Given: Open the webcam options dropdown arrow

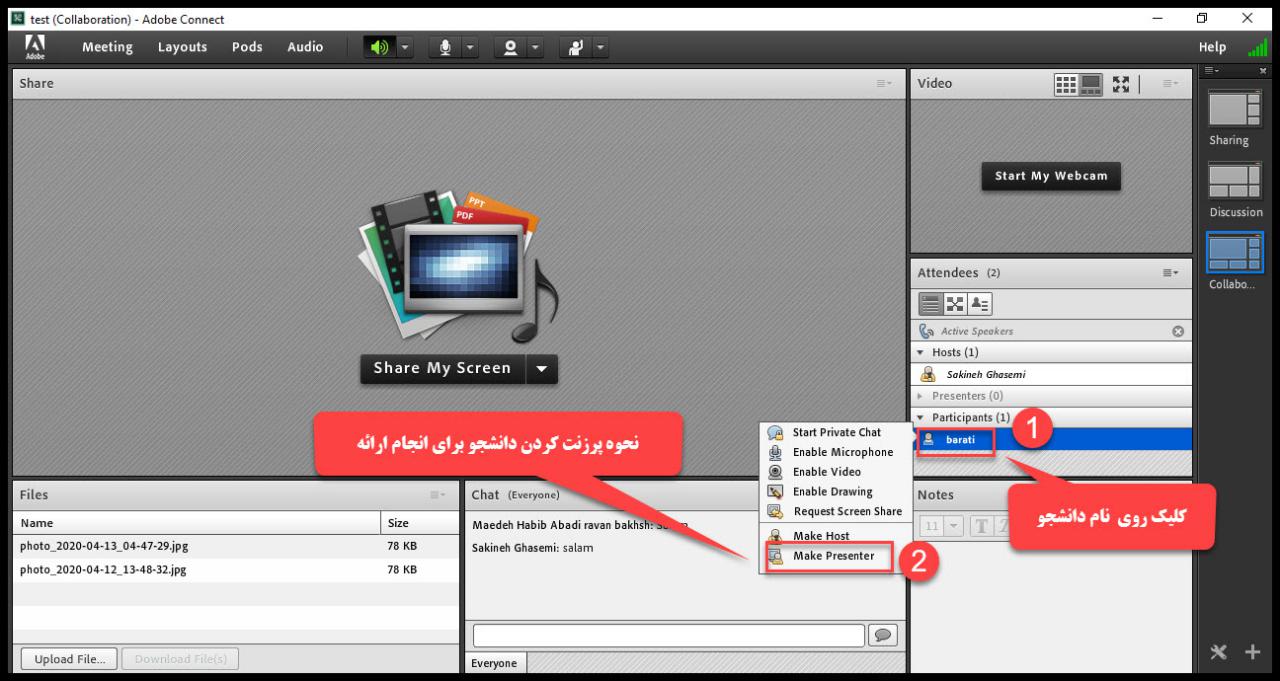Looking at the screenshot, I should coord(536,47).
